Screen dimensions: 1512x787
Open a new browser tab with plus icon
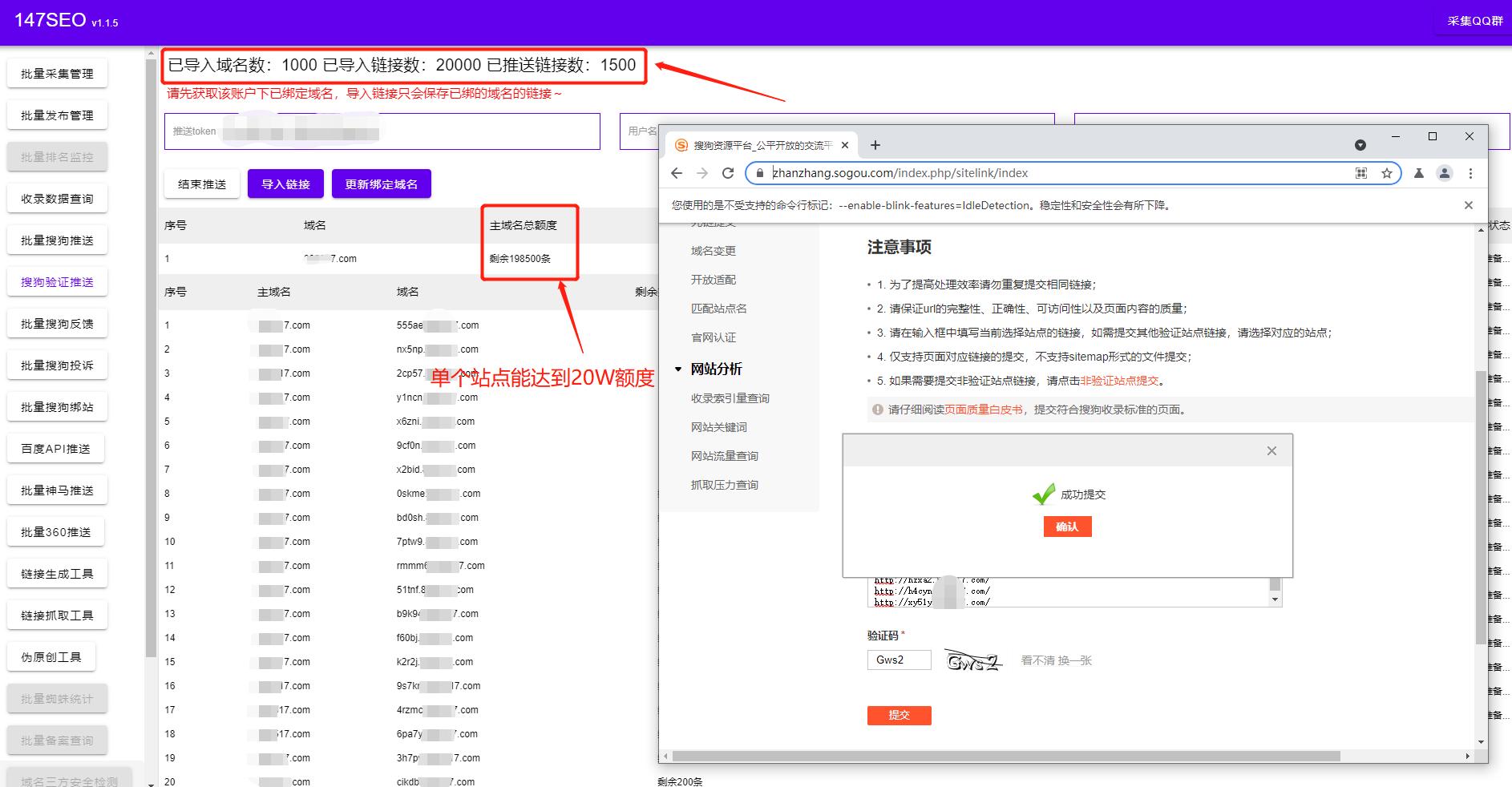[875, 145]
